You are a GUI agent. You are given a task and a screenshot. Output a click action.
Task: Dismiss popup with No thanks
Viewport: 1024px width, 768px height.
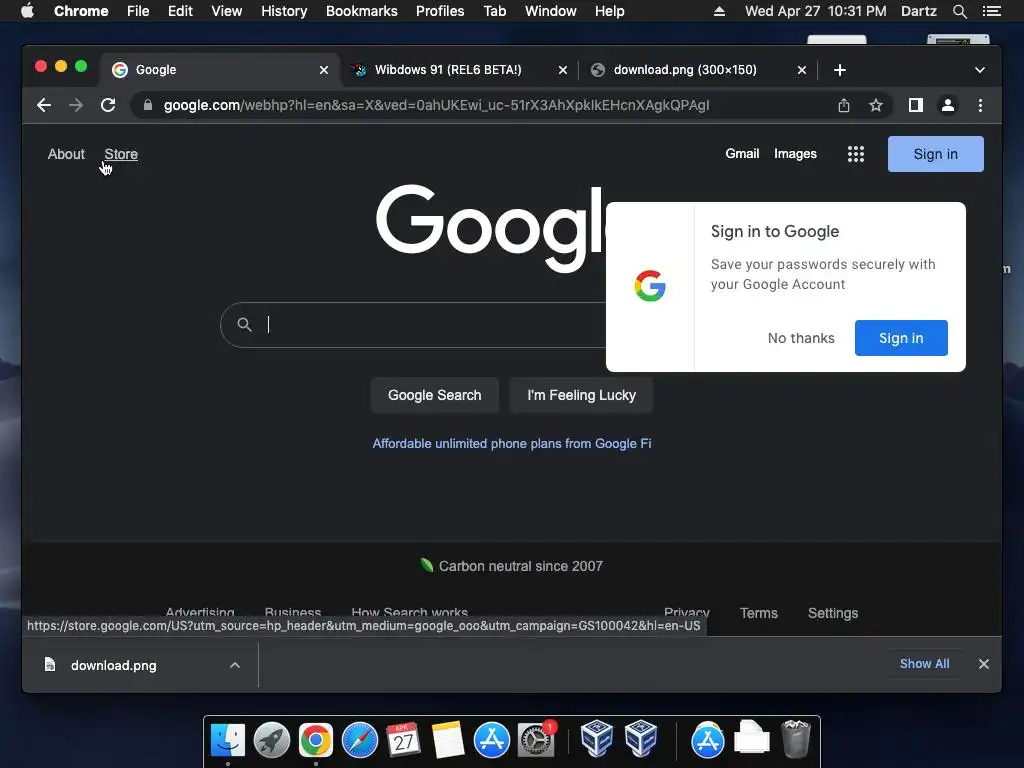click(801, 338)
